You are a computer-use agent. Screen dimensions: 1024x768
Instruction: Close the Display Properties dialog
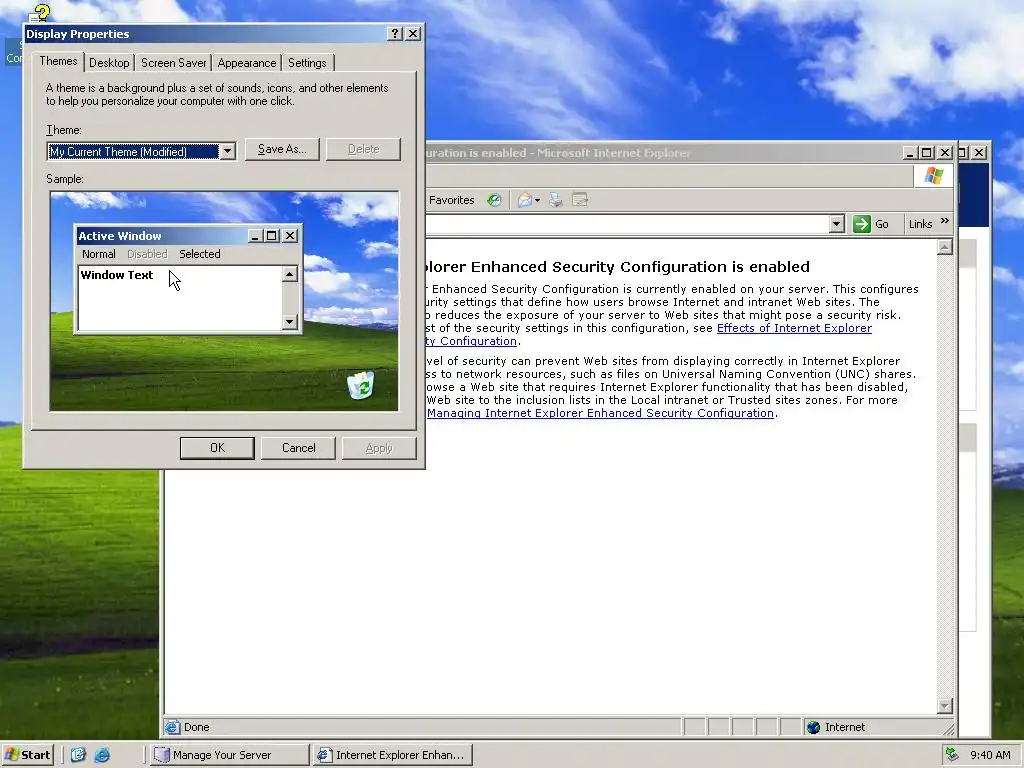coord(413,34)
